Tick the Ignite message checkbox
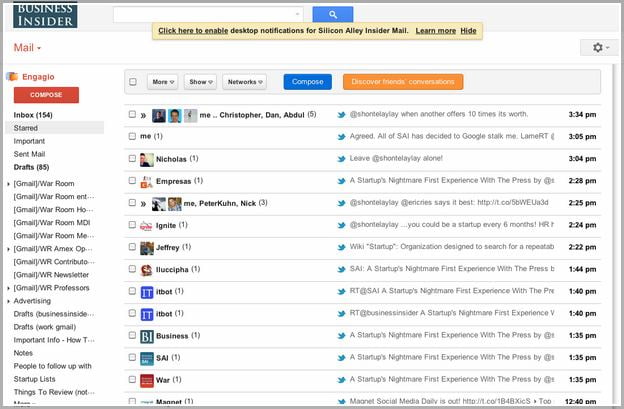 click(x=132, y=224)
